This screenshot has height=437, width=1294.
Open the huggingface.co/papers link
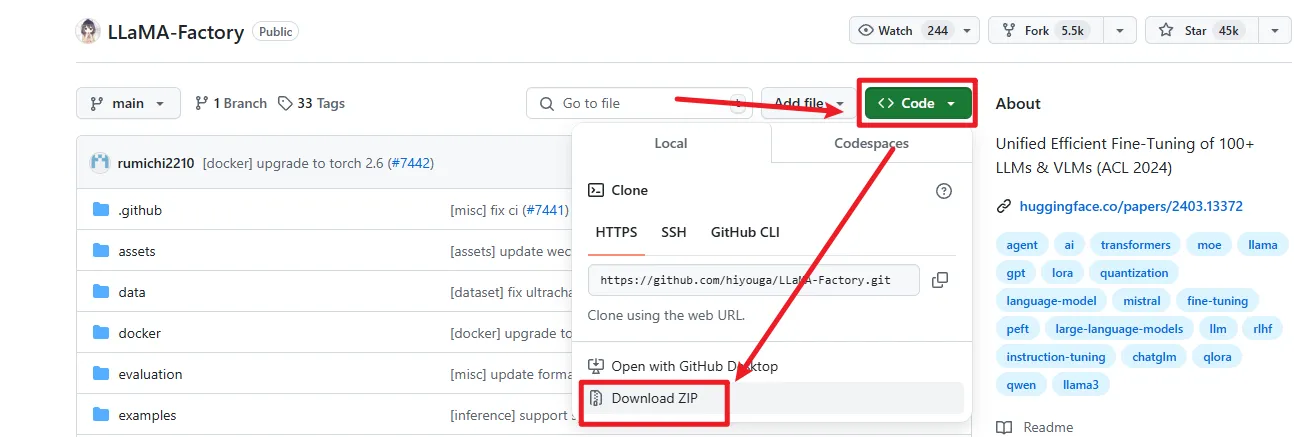coord(1119,207)
